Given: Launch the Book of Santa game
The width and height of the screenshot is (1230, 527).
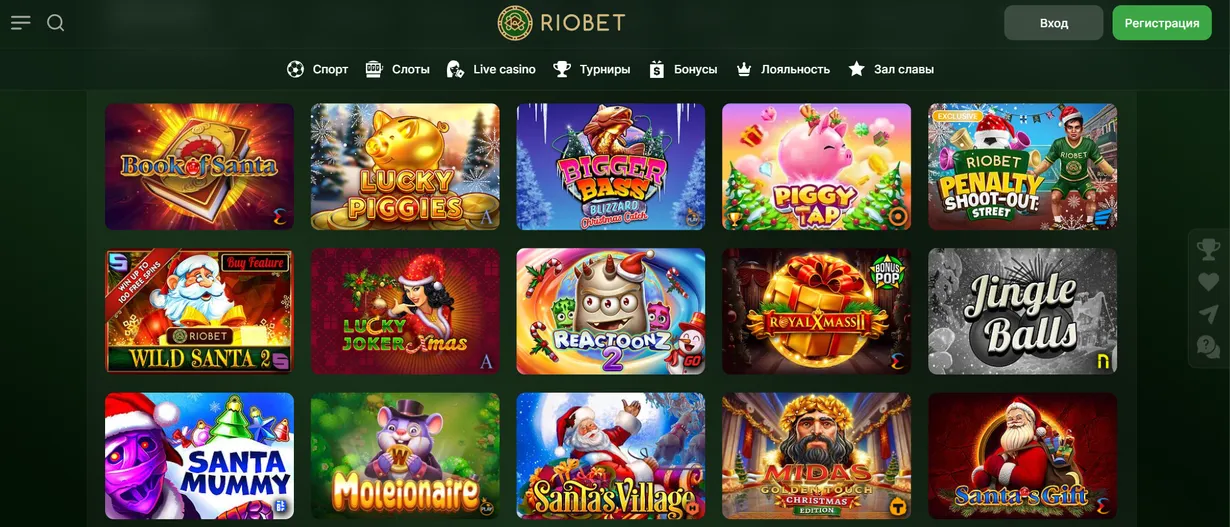Looking at the screenshot, I should [200, 167].
